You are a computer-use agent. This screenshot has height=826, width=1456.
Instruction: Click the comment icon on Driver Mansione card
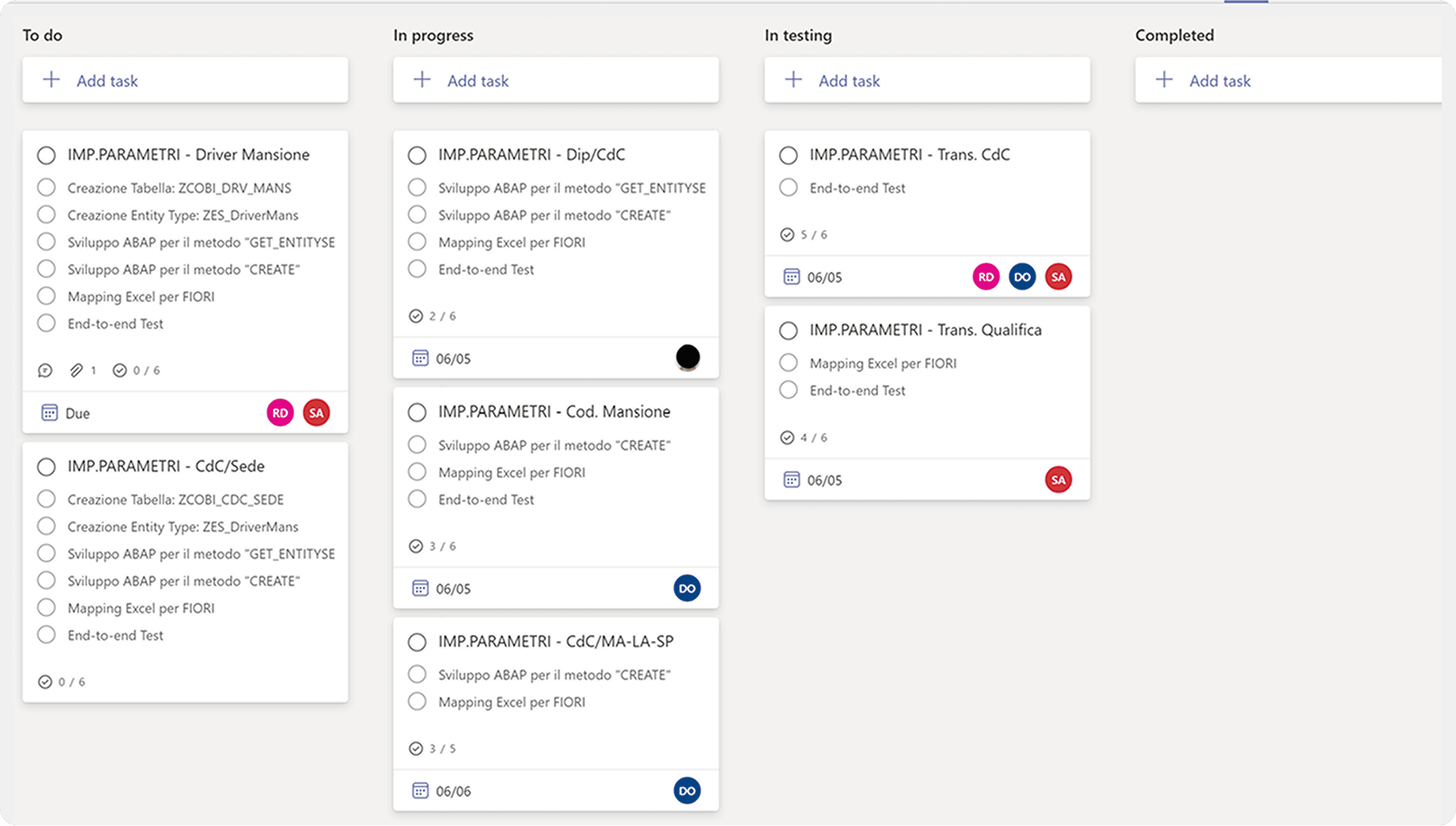click(x=45, y=371)
